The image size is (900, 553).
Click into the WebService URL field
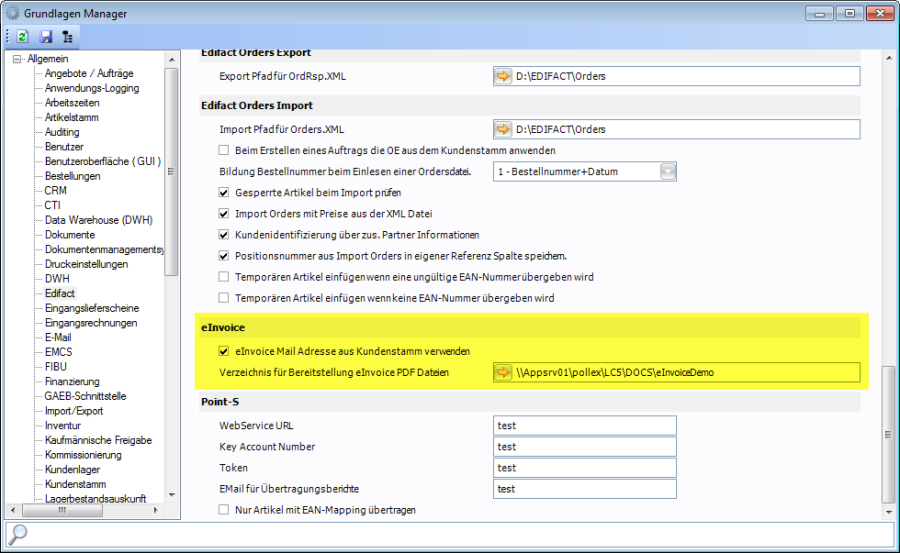click(x=585, y=425)
